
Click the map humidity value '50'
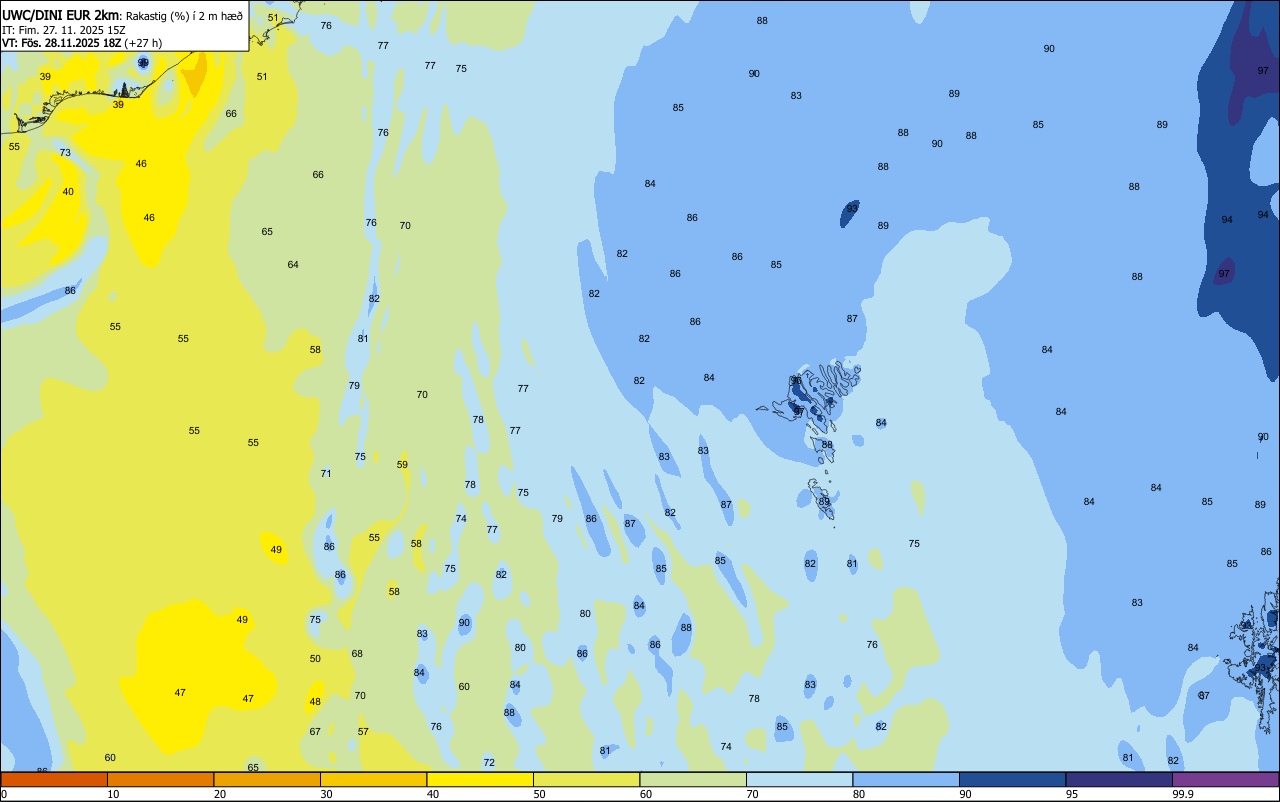tap(315, 658)
